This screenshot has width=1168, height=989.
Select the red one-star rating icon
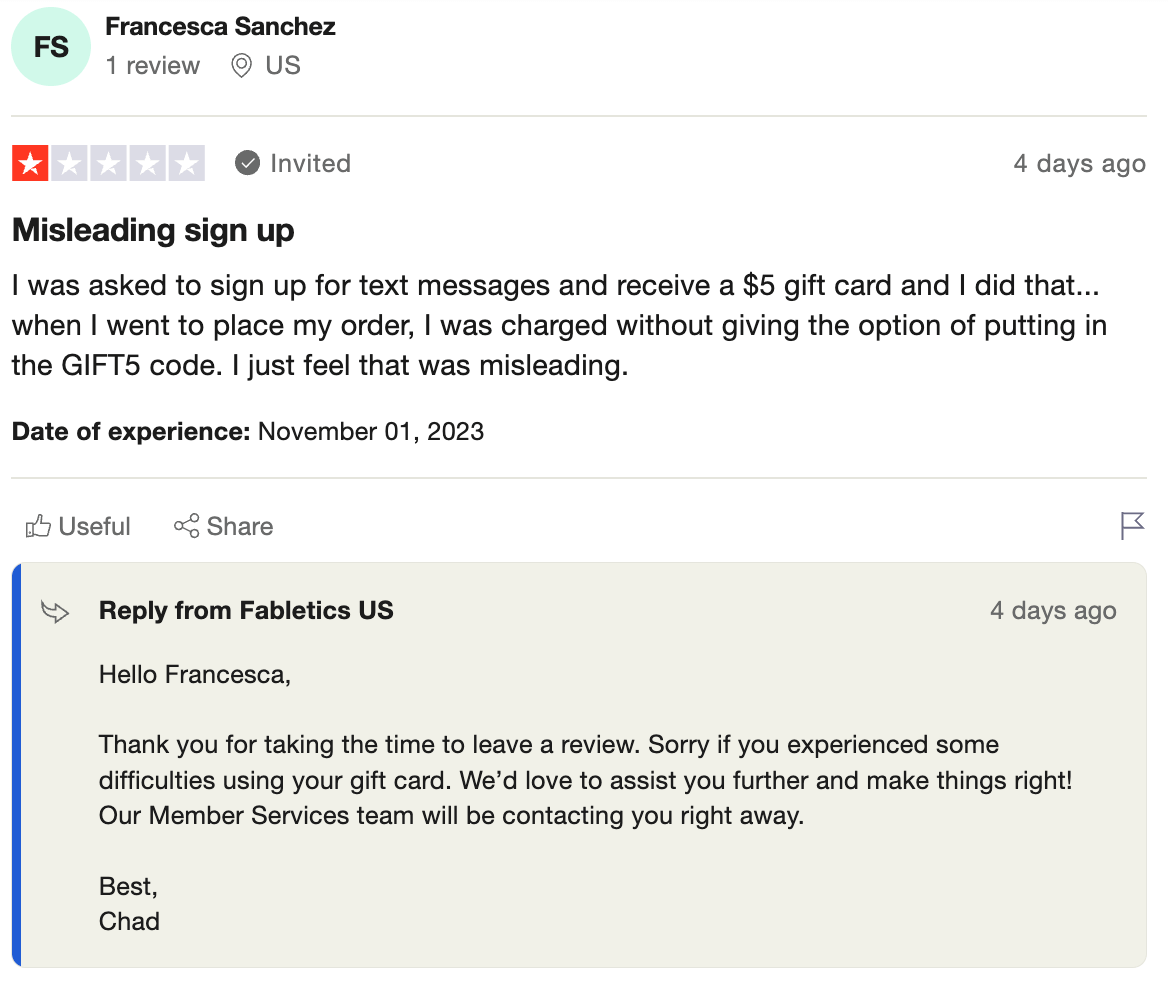click(x=29, y=162)
